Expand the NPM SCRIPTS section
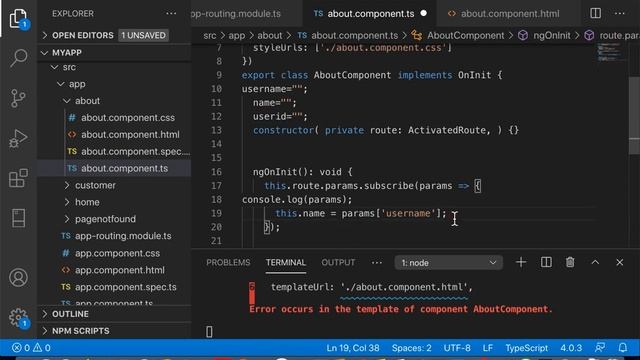 (114, 331)
